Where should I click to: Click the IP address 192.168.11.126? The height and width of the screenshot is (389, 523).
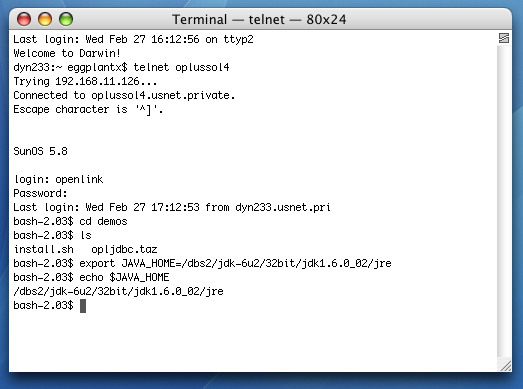click(97, 81)
